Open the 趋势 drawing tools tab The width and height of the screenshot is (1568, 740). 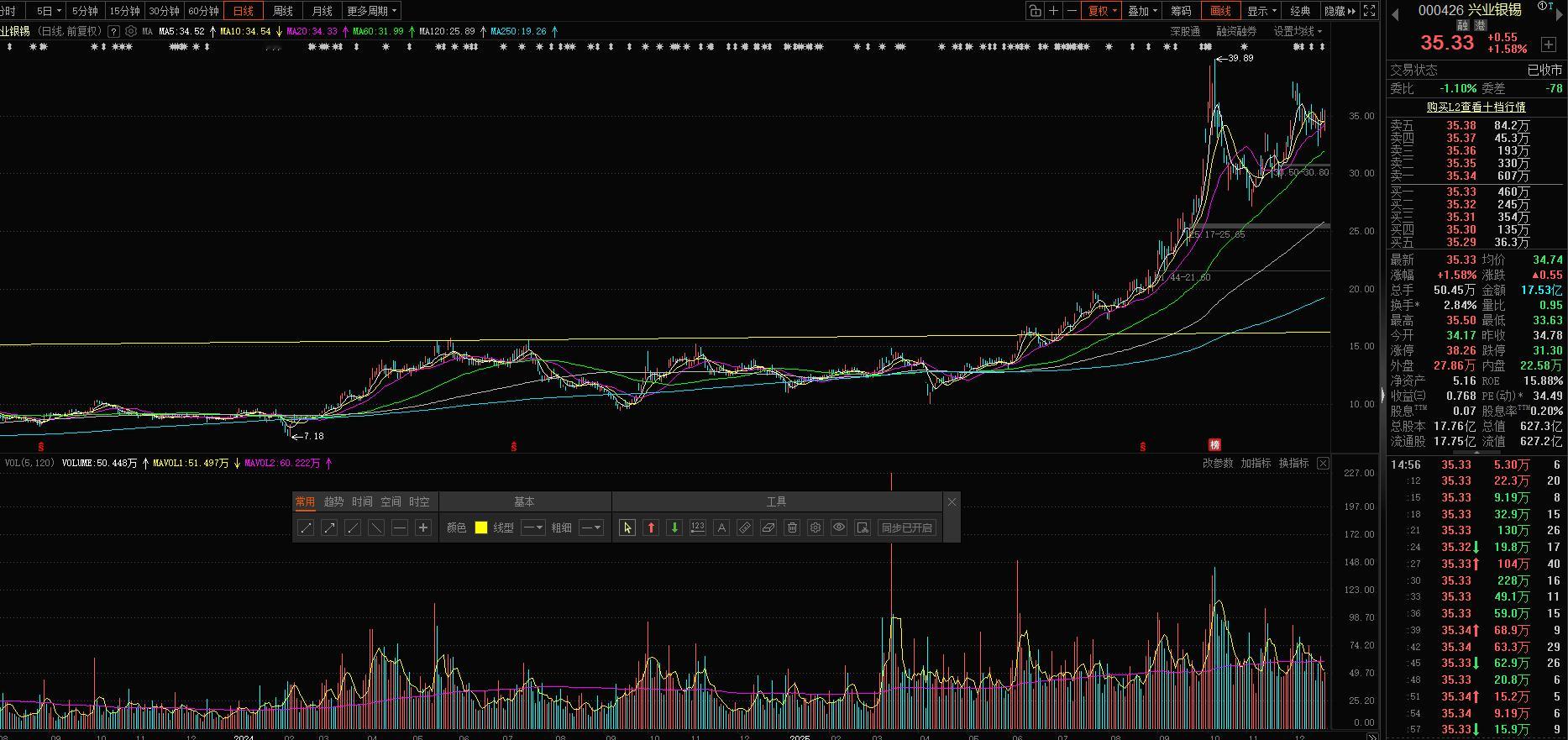tap(333, 501)
